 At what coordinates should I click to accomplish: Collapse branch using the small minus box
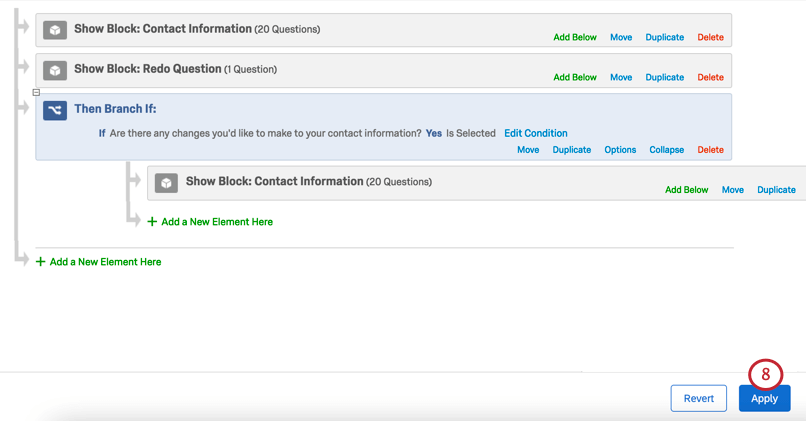36,92
